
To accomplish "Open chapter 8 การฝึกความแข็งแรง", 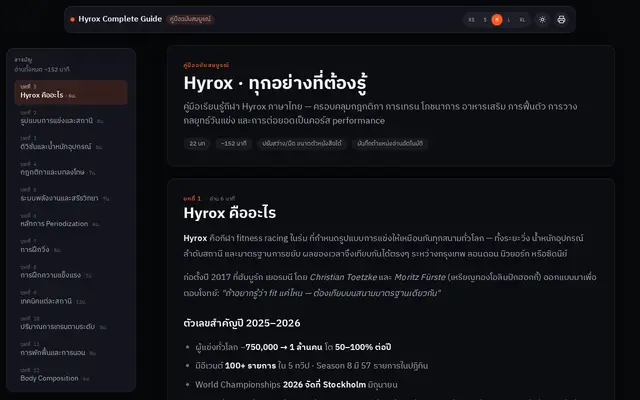I will [x=71, y=272].
